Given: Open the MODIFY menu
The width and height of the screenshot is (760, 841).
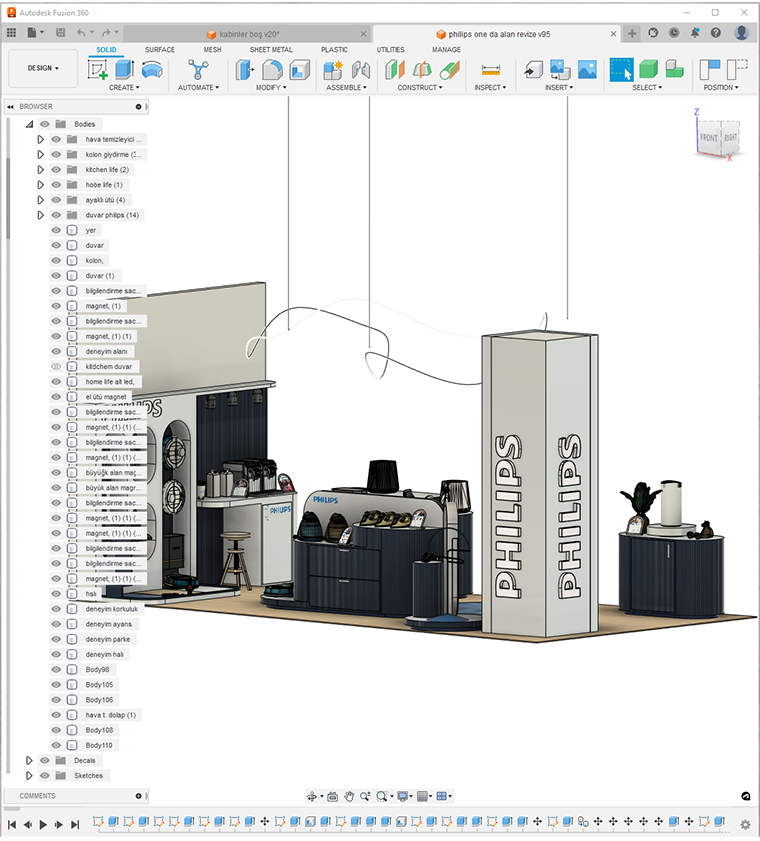Looking at the screenshot, I should pos(272,88).
